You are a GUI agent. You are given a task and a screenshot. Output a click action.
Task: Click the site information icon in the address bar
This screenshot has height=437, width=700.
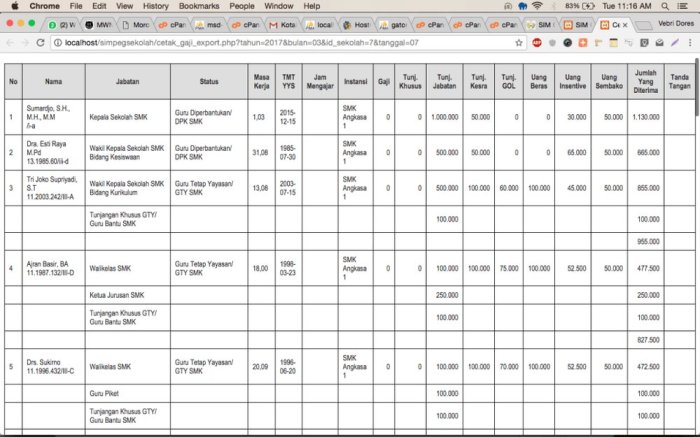[58, 43]
